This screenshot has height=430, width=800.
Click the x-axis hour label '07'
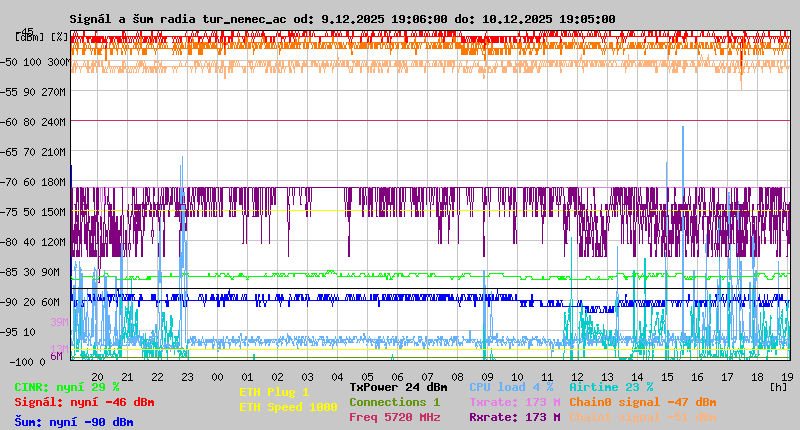428,377
